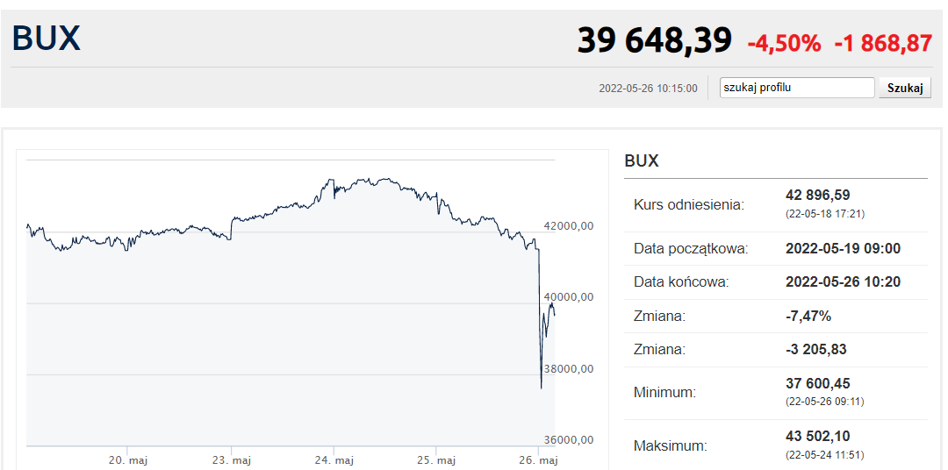This screenshot has height=470, width=948.
Task: Click the 38000,00 price axis label
Action: pos(568,368)
